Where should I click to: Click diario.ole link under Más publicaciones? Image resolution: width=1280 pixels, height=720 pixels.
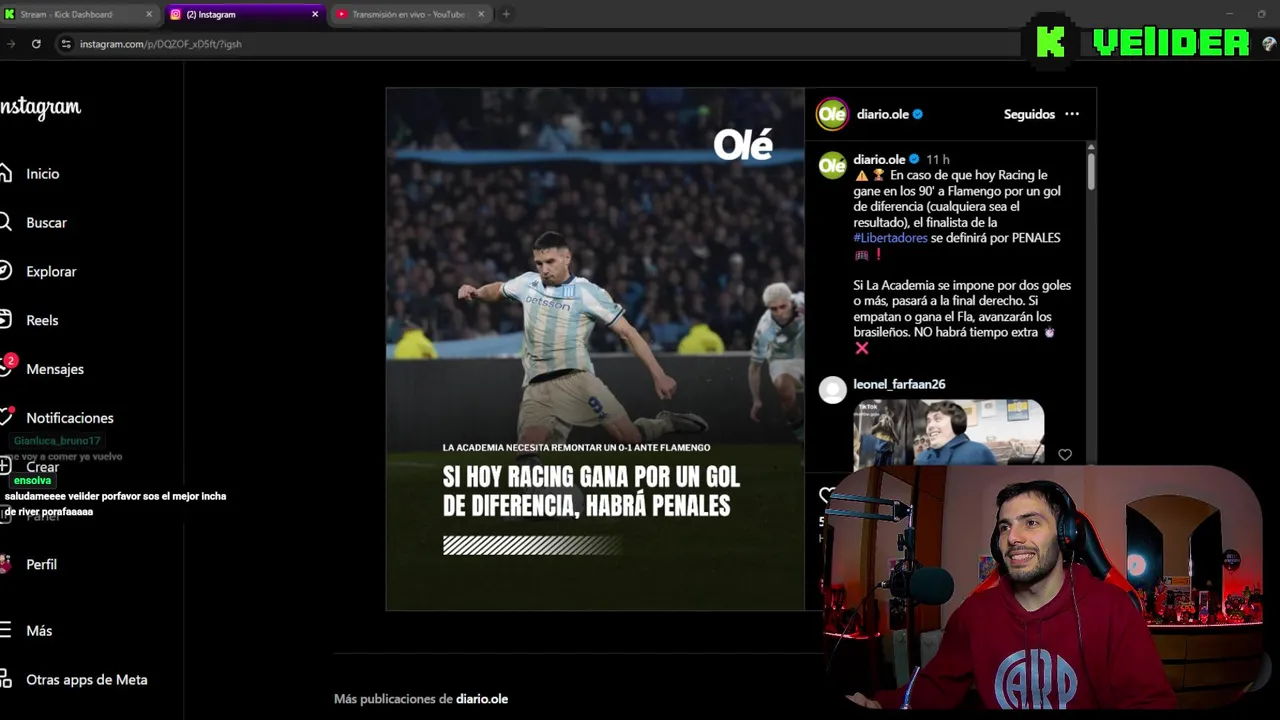pyautogui.click(x=482, y=699)
